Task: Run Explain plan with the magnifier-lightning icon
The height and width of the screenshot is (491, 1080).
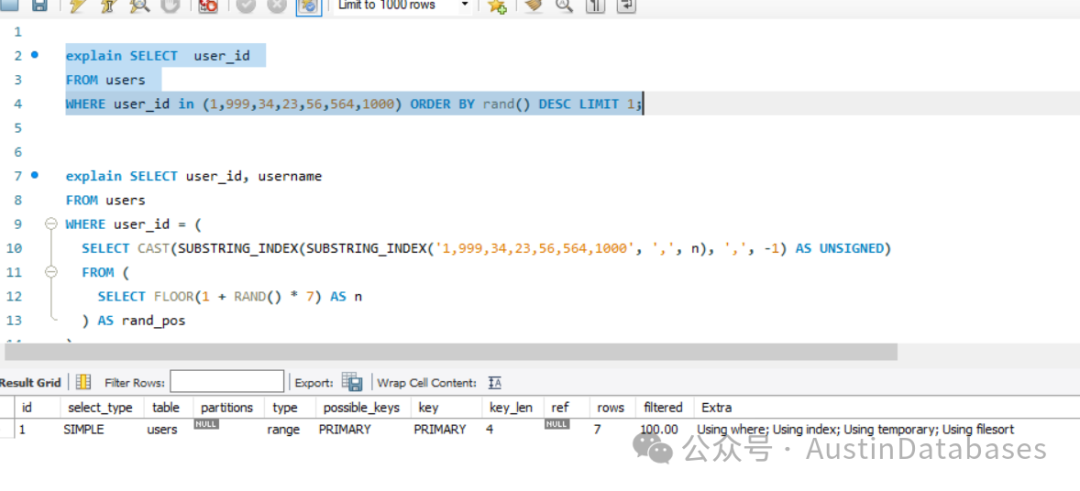Action: [x=139, y=6]
